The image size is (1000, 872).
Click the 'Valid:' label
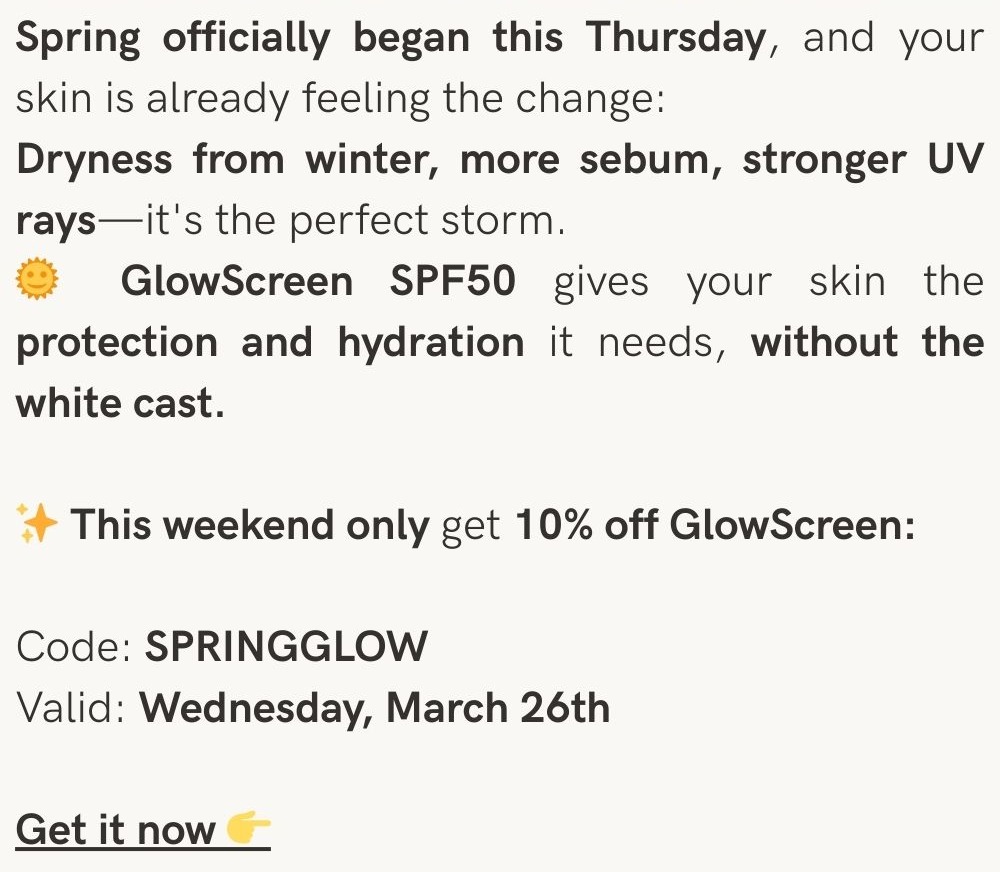(71, 707)
